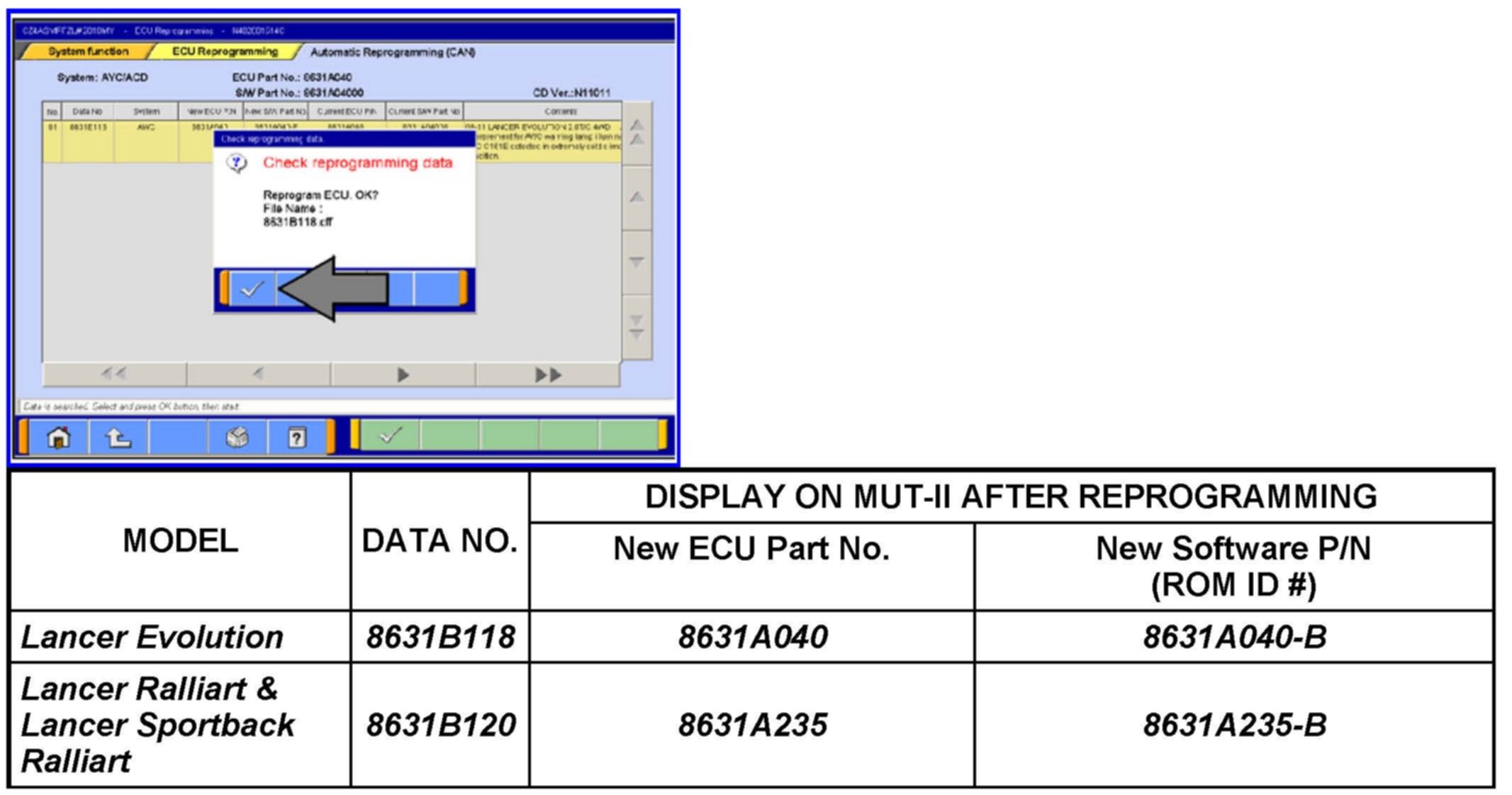The image size is (1512, 795).
Task: Switch to ECU Reprogramming tab
Action: 225,52
